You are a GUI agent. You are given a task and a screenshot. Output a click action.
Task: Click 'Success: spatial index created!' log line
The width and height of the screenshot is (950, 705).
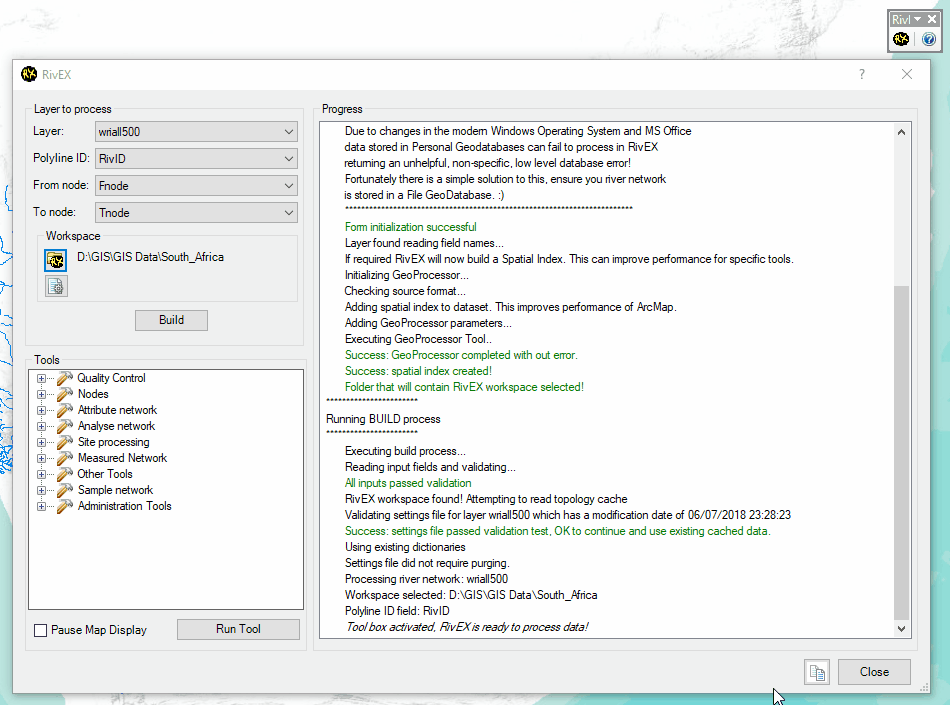click(x=418, y=371)
